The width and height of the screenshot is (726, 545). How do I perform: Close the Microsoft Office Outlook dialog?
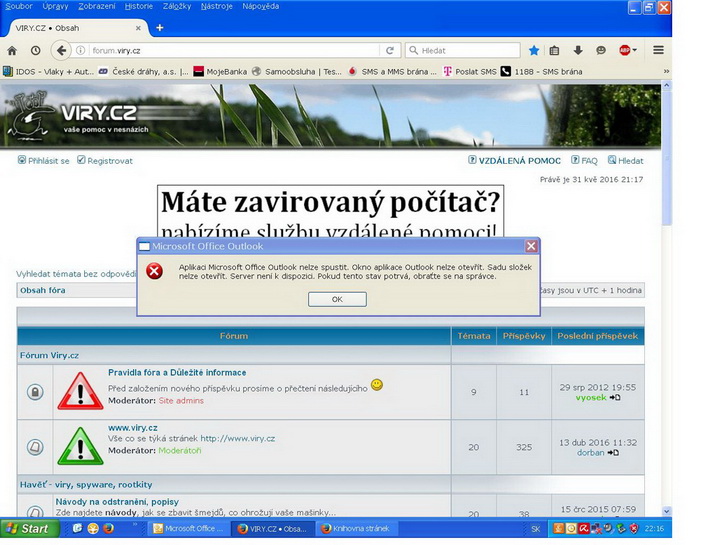(x=531, y=246)
